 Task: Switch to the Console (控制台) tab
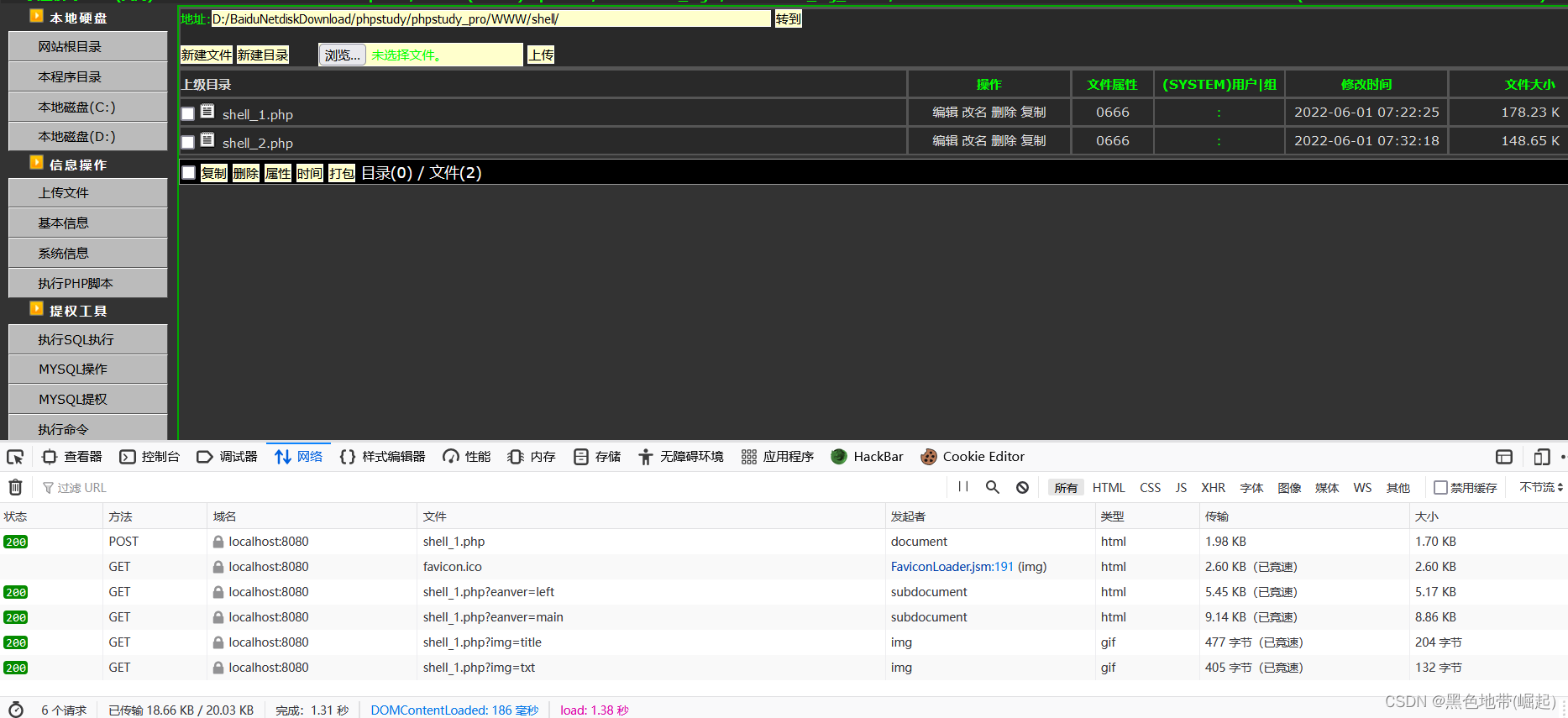coord(149,457)
